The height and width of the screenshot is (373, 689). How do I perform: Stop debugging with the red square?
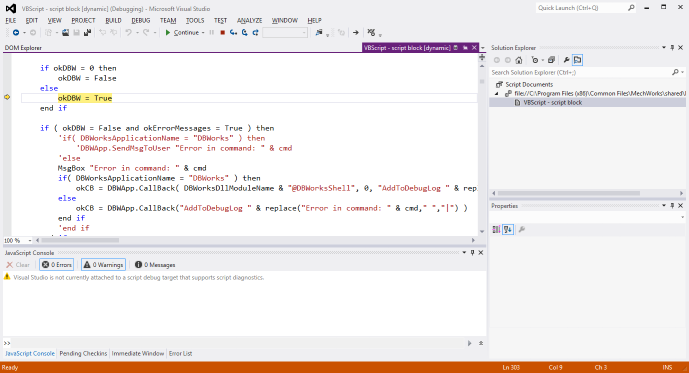click(222, 33)
